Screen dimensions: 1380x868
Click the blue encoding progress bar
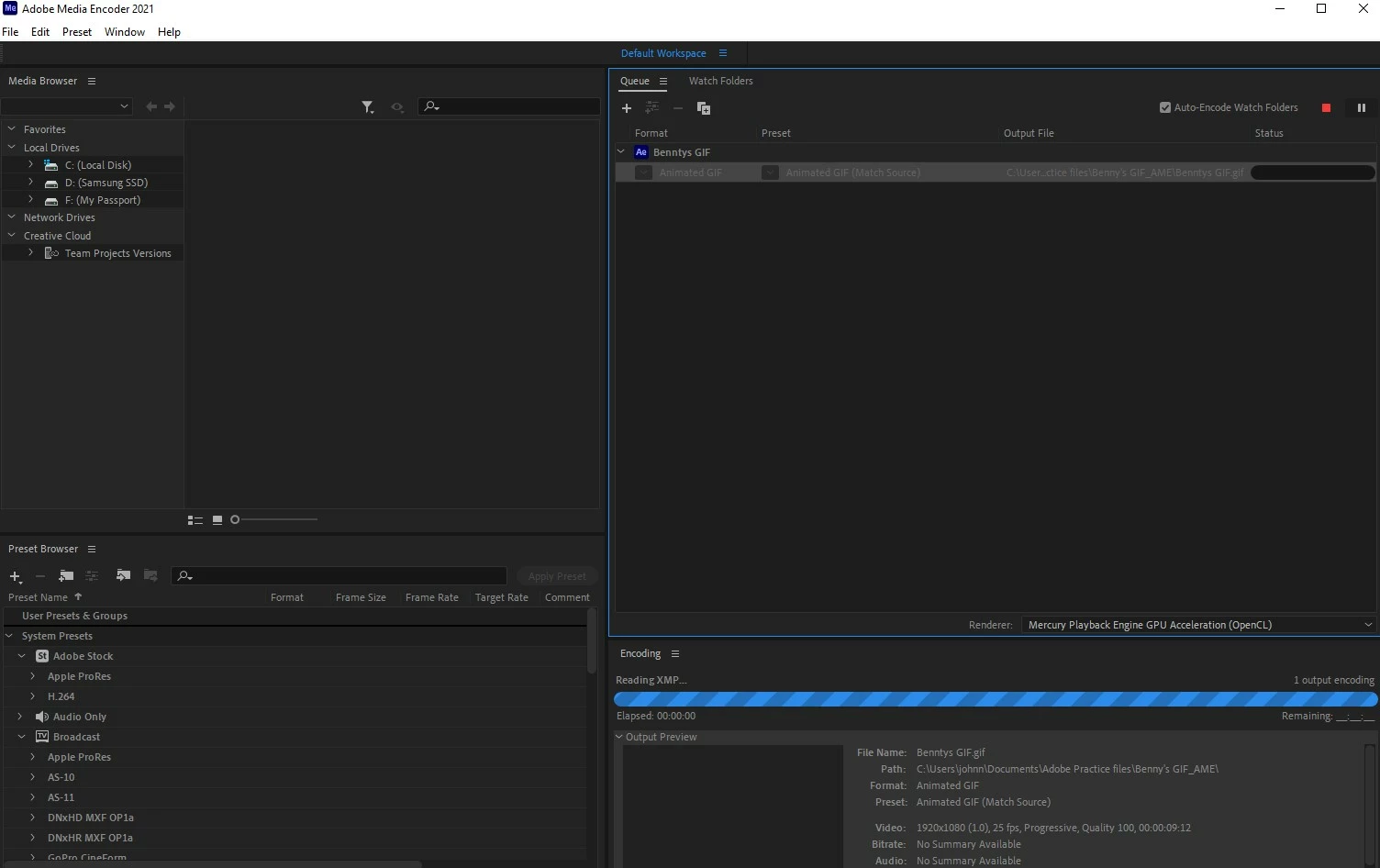(x=996, y=699)
